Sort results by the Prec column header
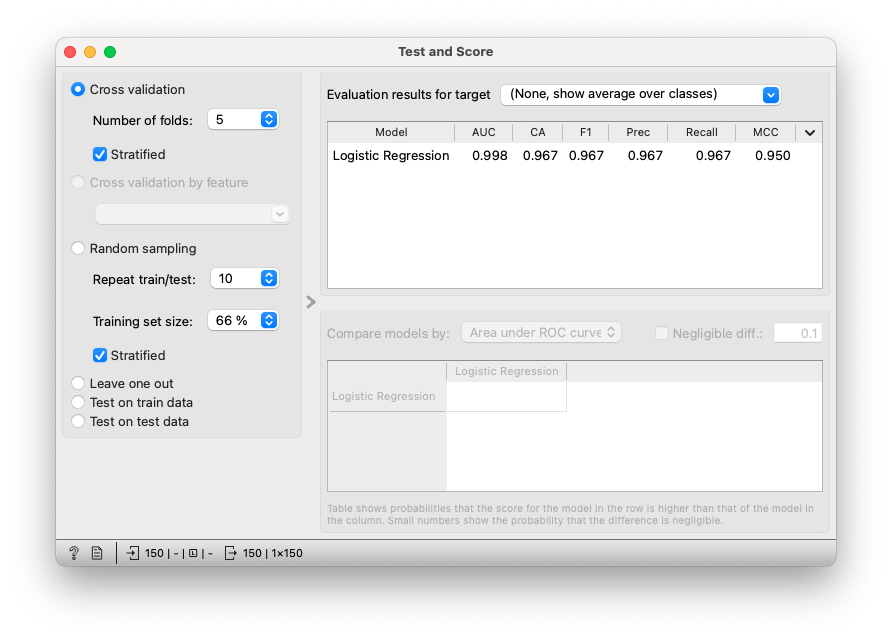This screenshot has height=640, width=892. click(638, 133)
